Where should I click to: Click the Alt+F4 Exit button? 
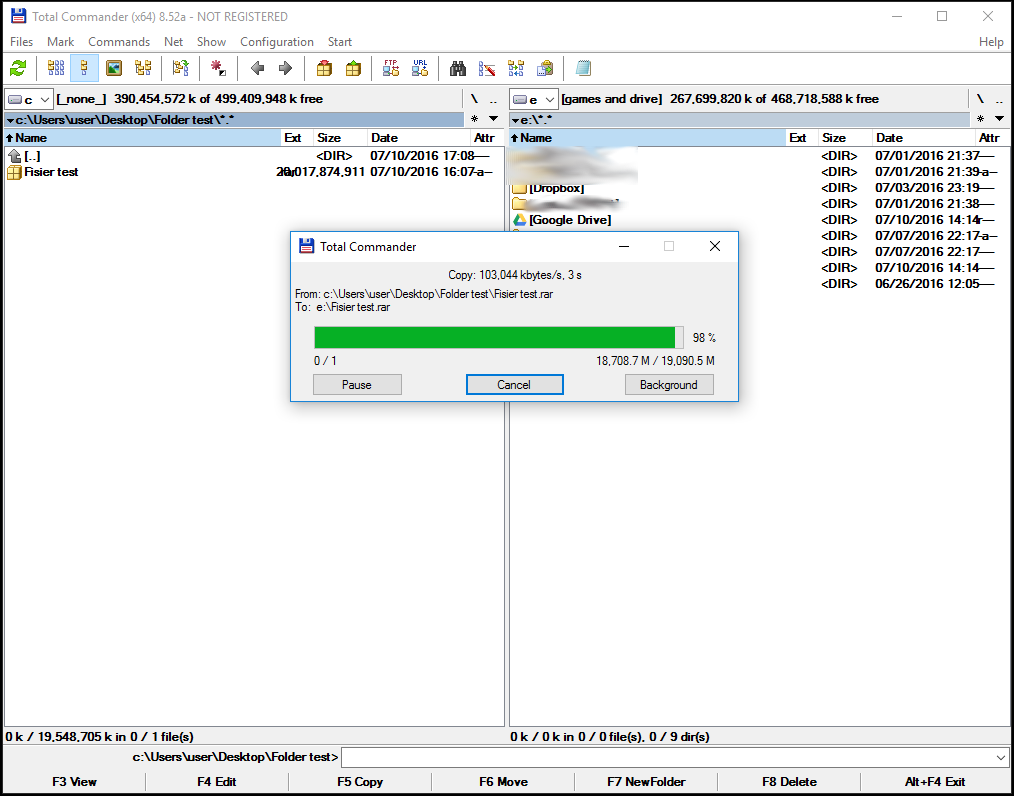tap(935, 782)
